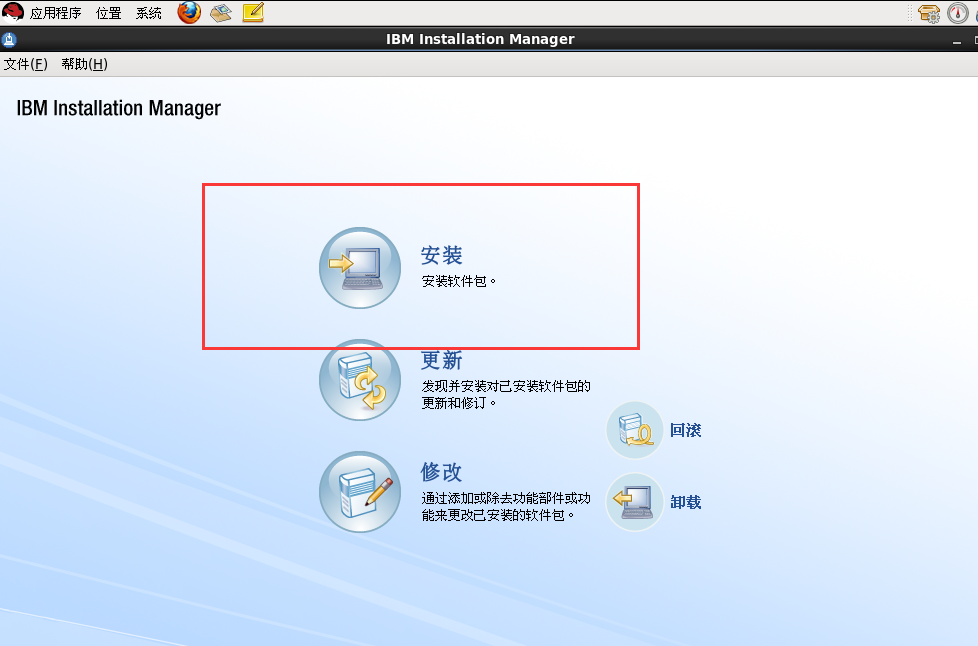Open the 应用程序 panel menu
This screenshot has width=978, height=646.
(x=56, y=13)
